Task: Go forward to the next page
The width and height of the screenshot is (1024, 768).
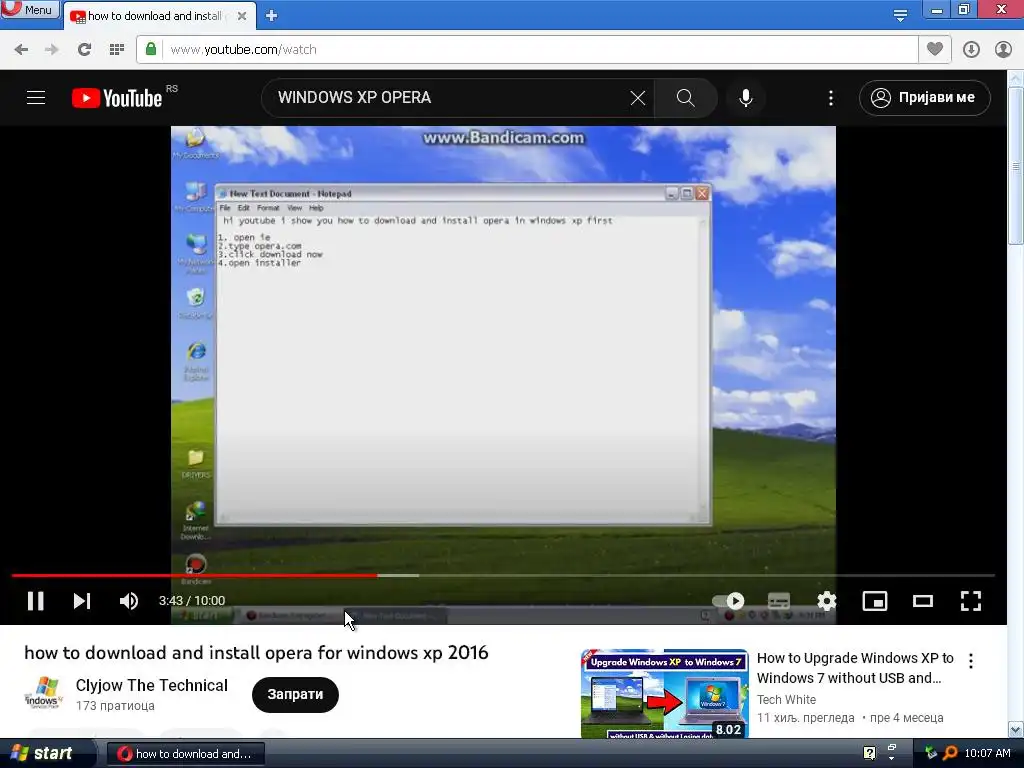Action: (51, 50)
